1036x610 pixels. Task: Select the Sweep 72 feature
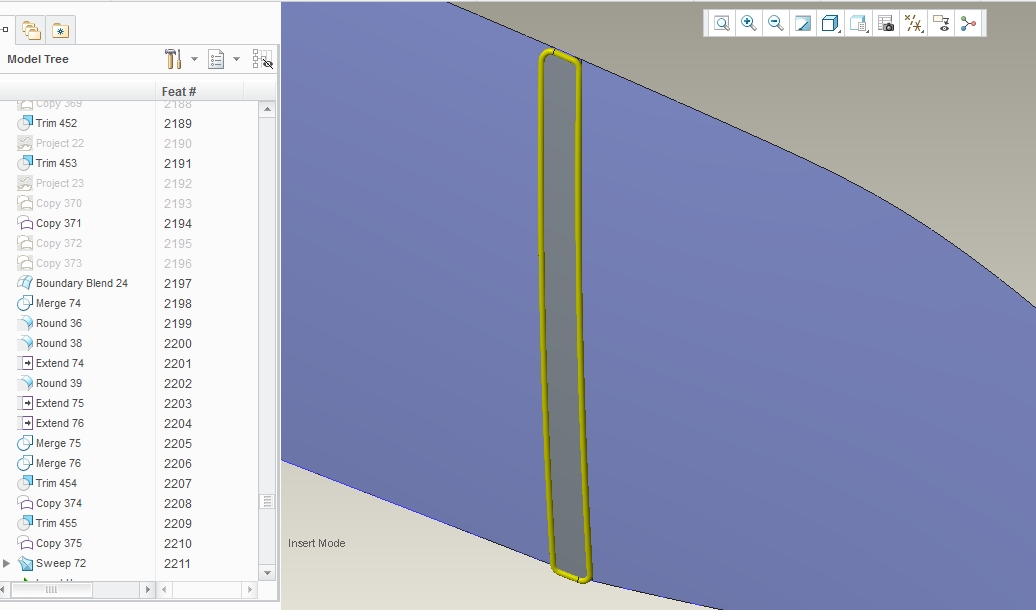61,563
